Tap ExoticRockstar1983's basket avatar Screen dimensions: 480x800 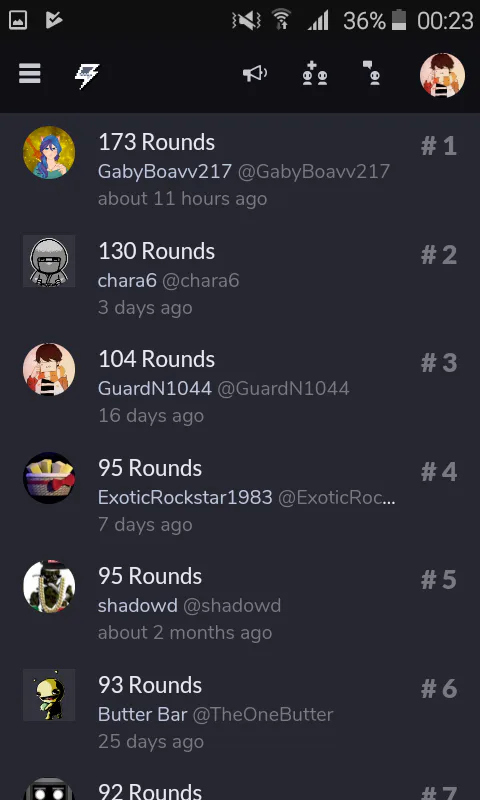pyautogui.click(x=49, y=478)
